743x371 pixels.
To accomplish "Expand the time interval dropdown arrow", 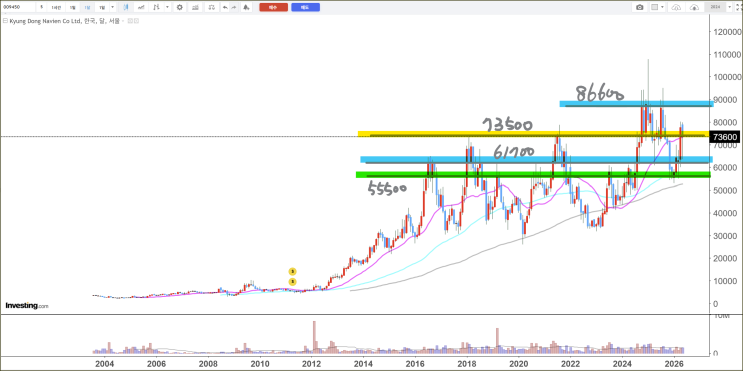I will pos(112,7).
